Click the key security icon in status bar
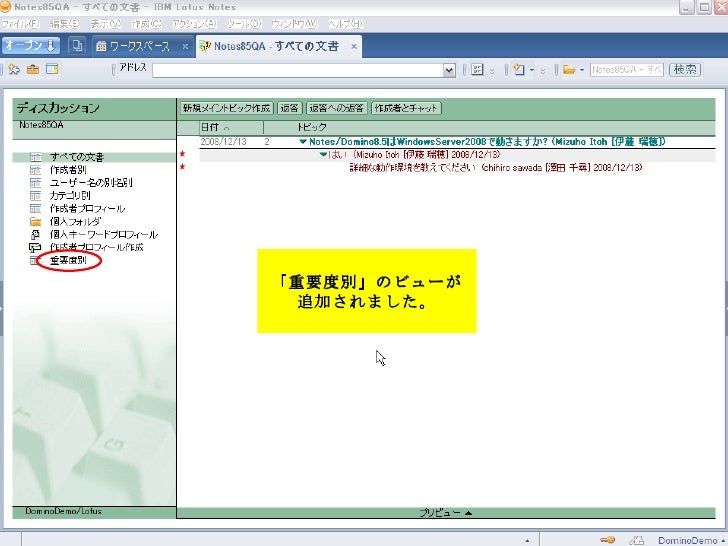The height and width of the screenshot is (546, 728). tap(607, 540)
